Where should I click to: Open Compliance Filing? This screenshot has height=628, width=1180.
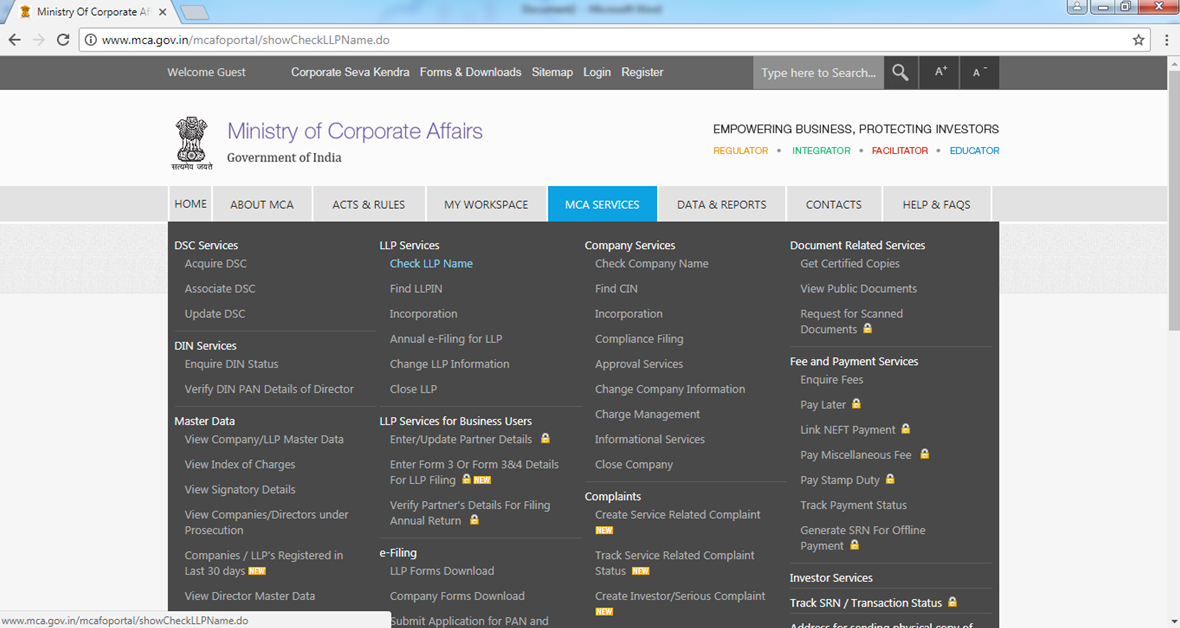pos(639,339)
